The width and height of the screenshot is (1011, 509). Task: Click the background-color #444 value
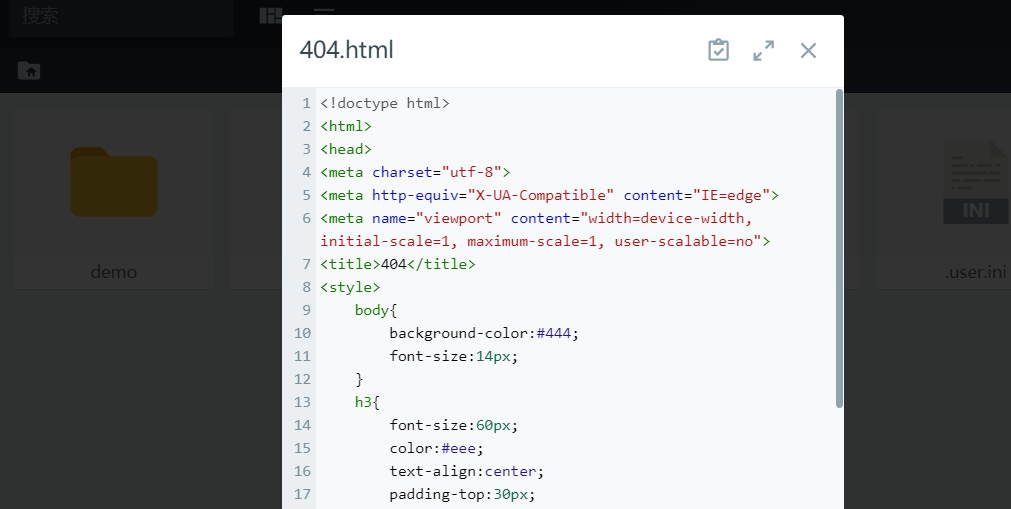(557, 333)
